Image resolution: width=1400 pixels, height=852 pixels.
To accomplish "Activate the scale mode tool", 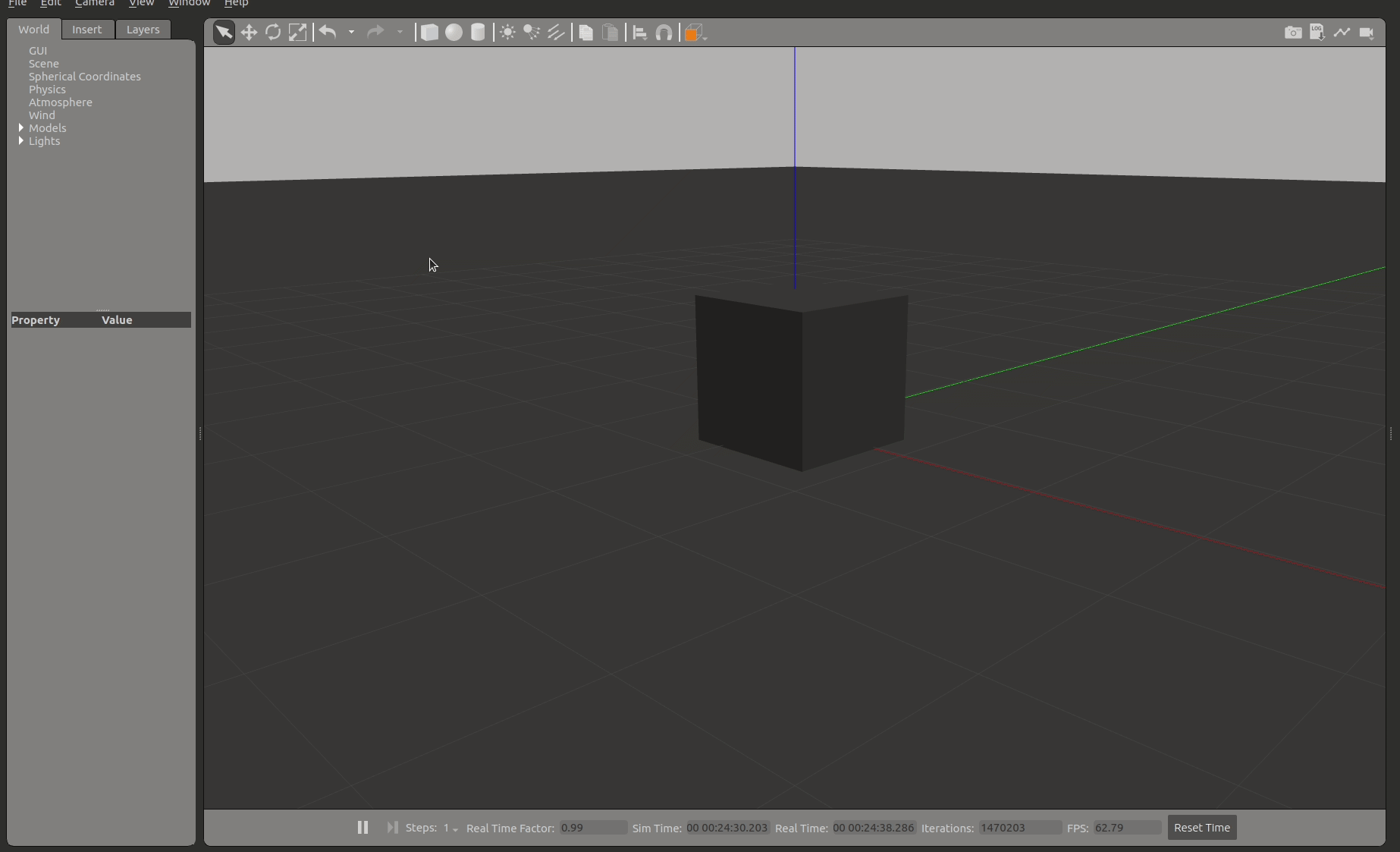I will 298,32.
